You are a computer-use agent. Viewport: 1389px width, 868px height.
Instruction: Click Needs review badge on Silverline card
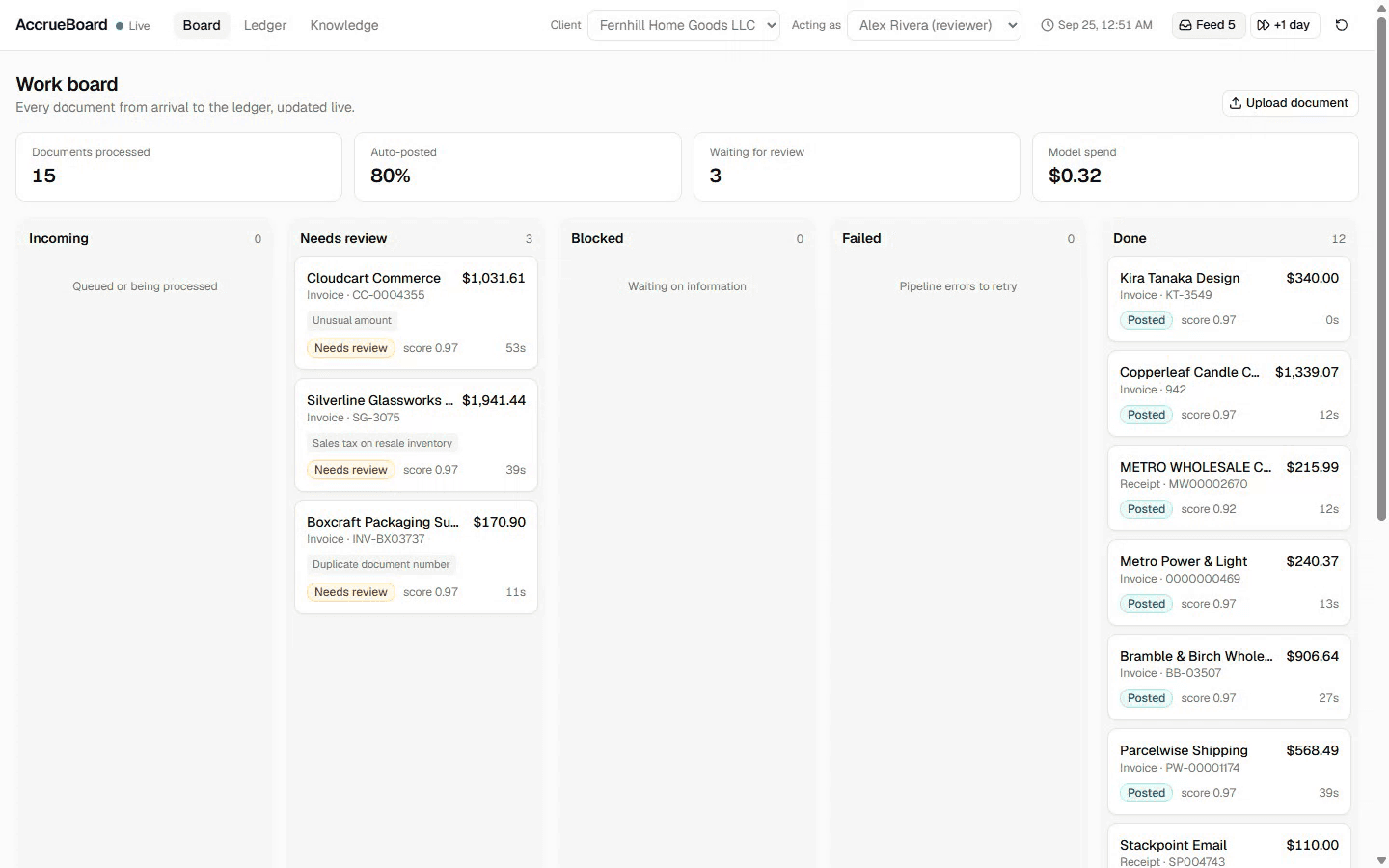(x=351, y=470)
